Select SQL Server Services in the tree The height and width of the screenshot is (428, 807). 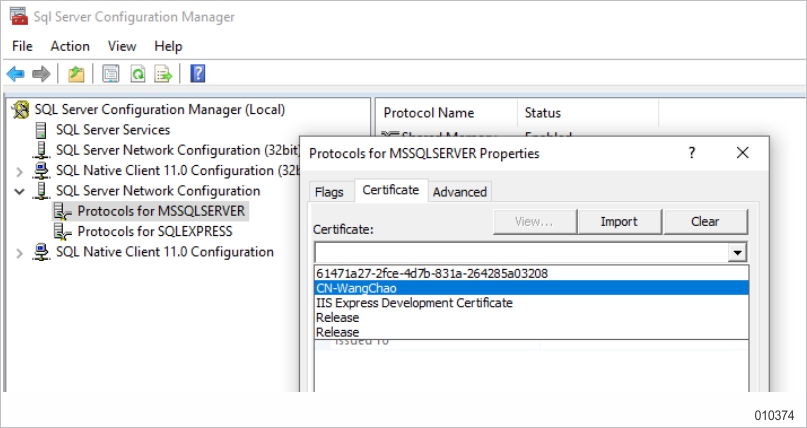coord(113,130)
